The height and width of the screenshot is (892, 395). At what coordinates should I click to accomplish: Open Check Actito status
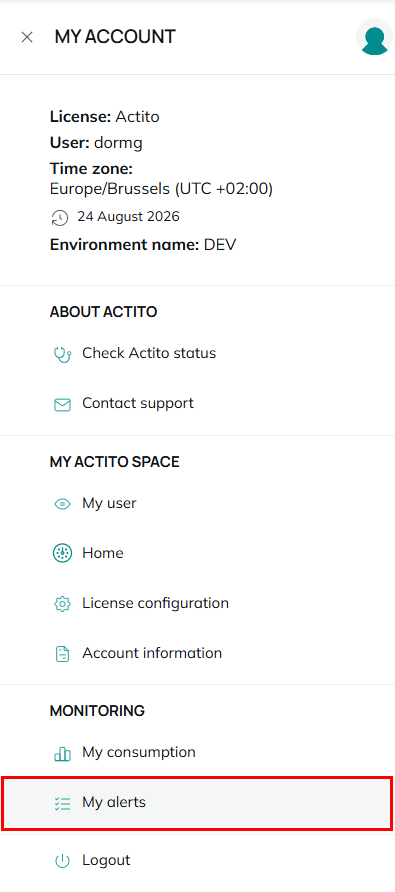pos(149,353)
